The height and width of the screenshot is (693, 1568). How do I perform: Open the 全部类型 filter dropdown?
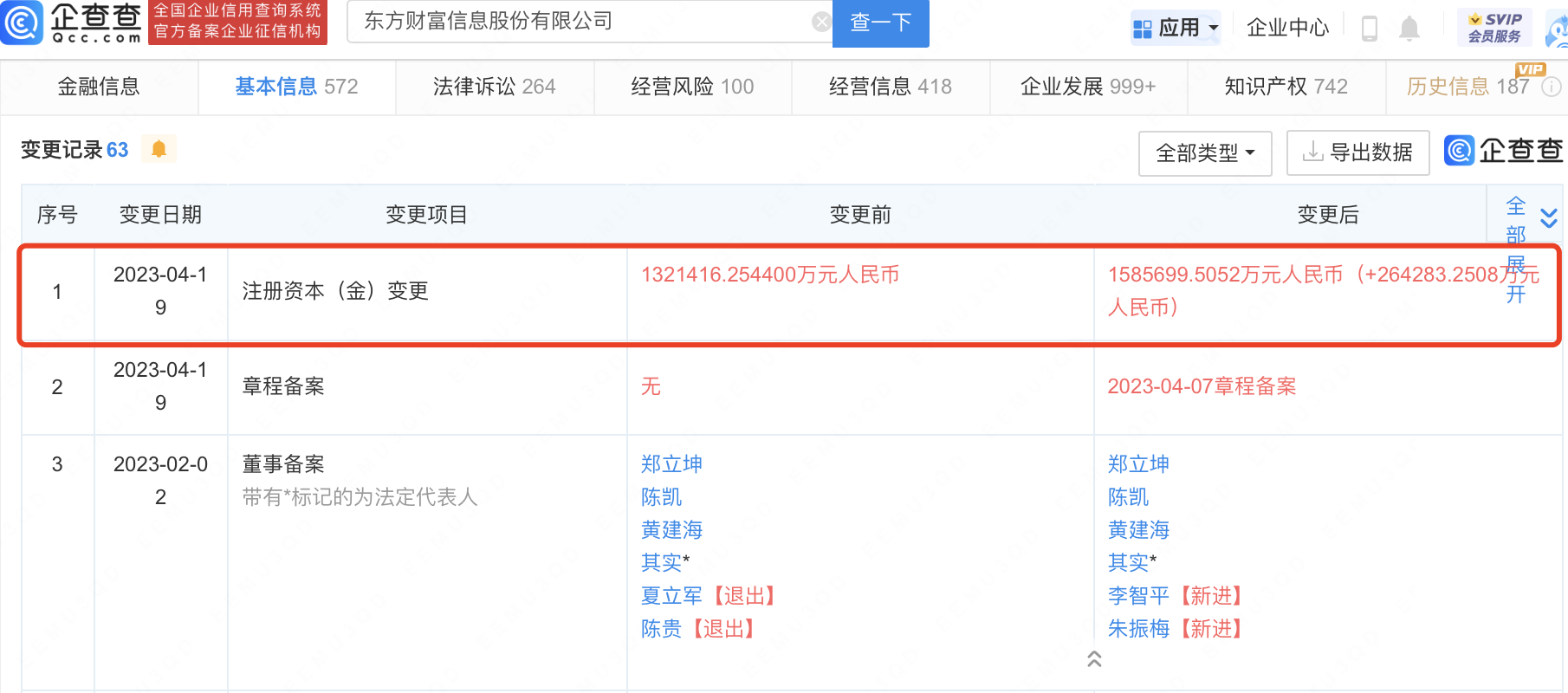1204,153
